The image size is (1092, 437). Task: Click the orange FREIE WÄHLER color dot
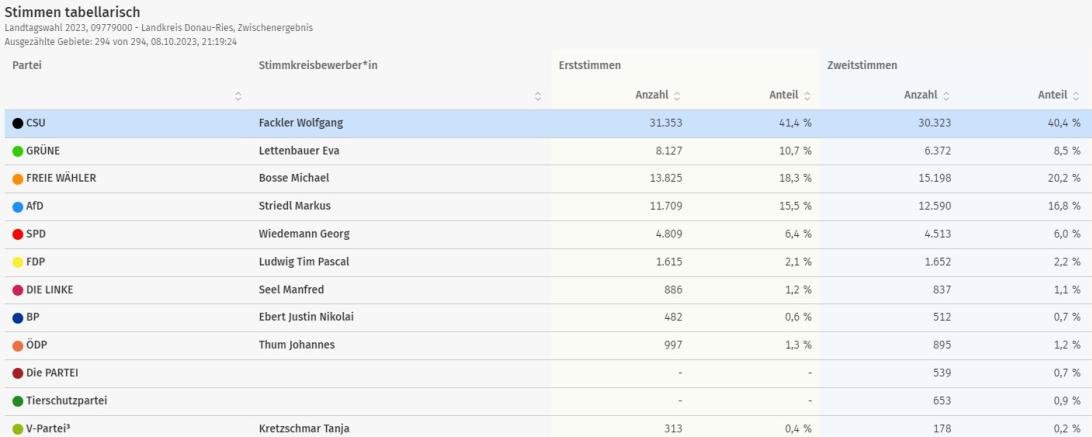(18, 179)
